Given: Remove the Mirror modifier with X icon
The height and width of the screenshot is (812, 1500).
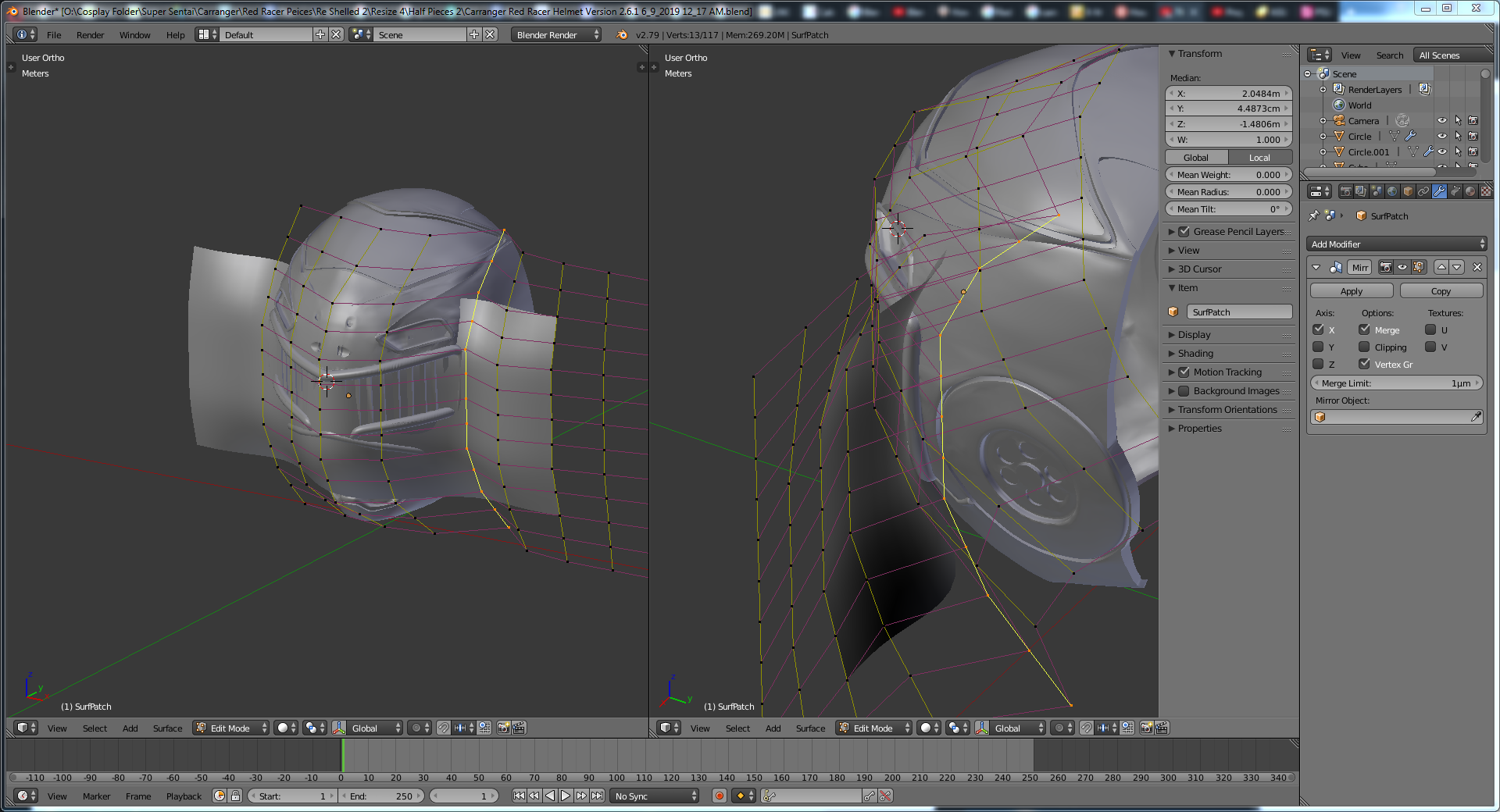Looking at the screenshot, I should point(1477,267).
